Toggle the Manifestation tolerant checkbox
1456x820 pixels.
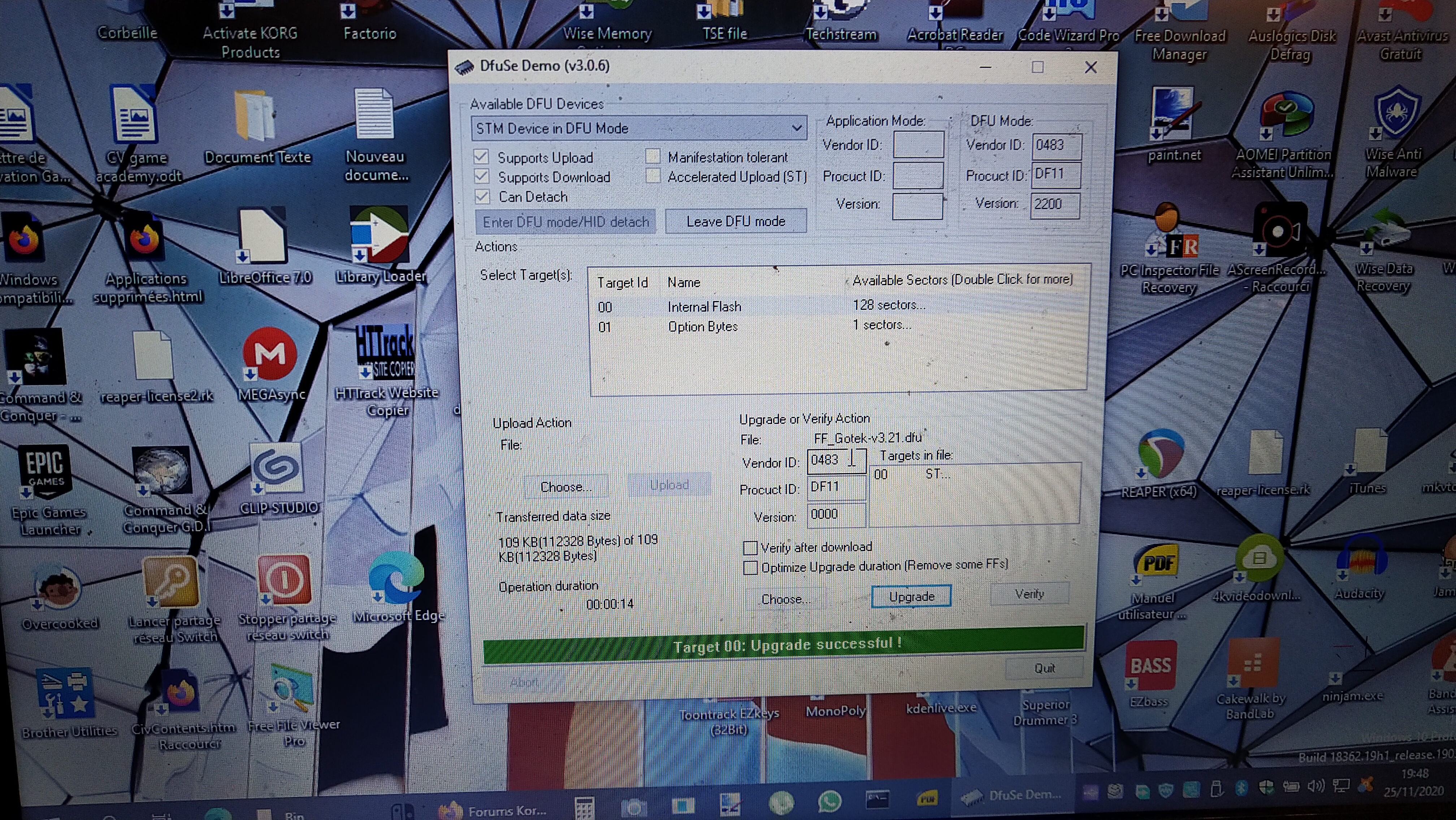click(x=653, y=156)
